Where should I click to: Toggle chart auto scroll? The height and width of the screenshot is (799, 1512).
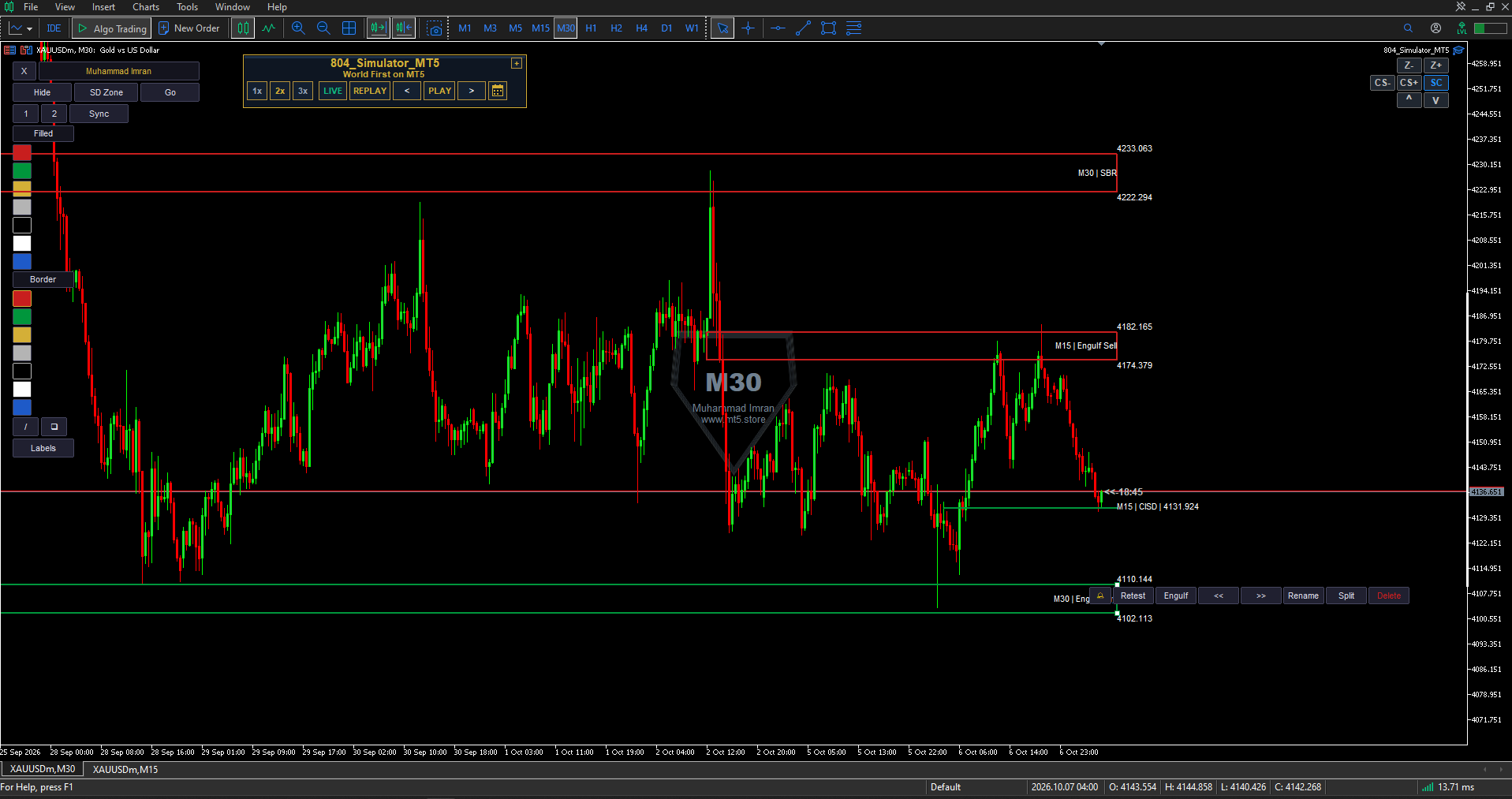(379, 28)
